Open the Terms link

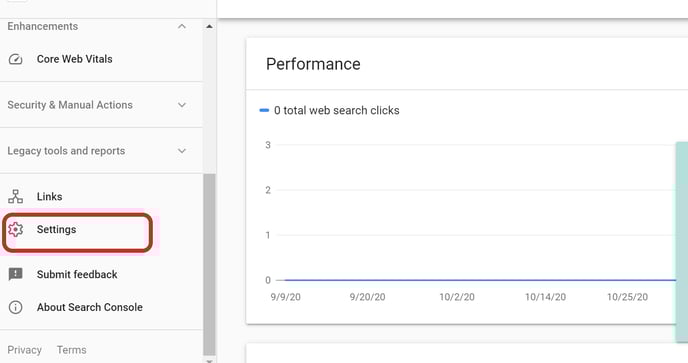(x=72, y=350)
